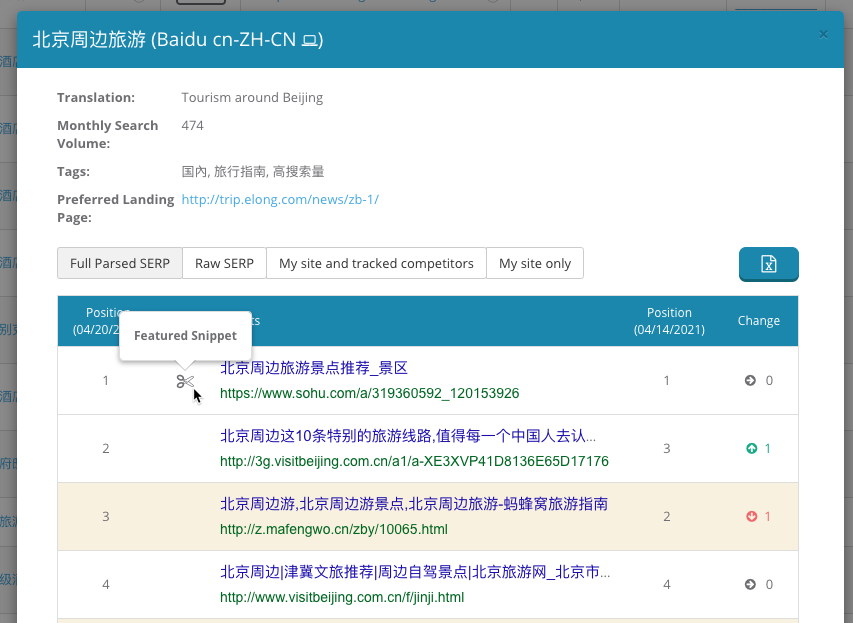The height and width of the screenshot is (623, 853).
Task: Close the keyword details dialog
Action: 822,33
